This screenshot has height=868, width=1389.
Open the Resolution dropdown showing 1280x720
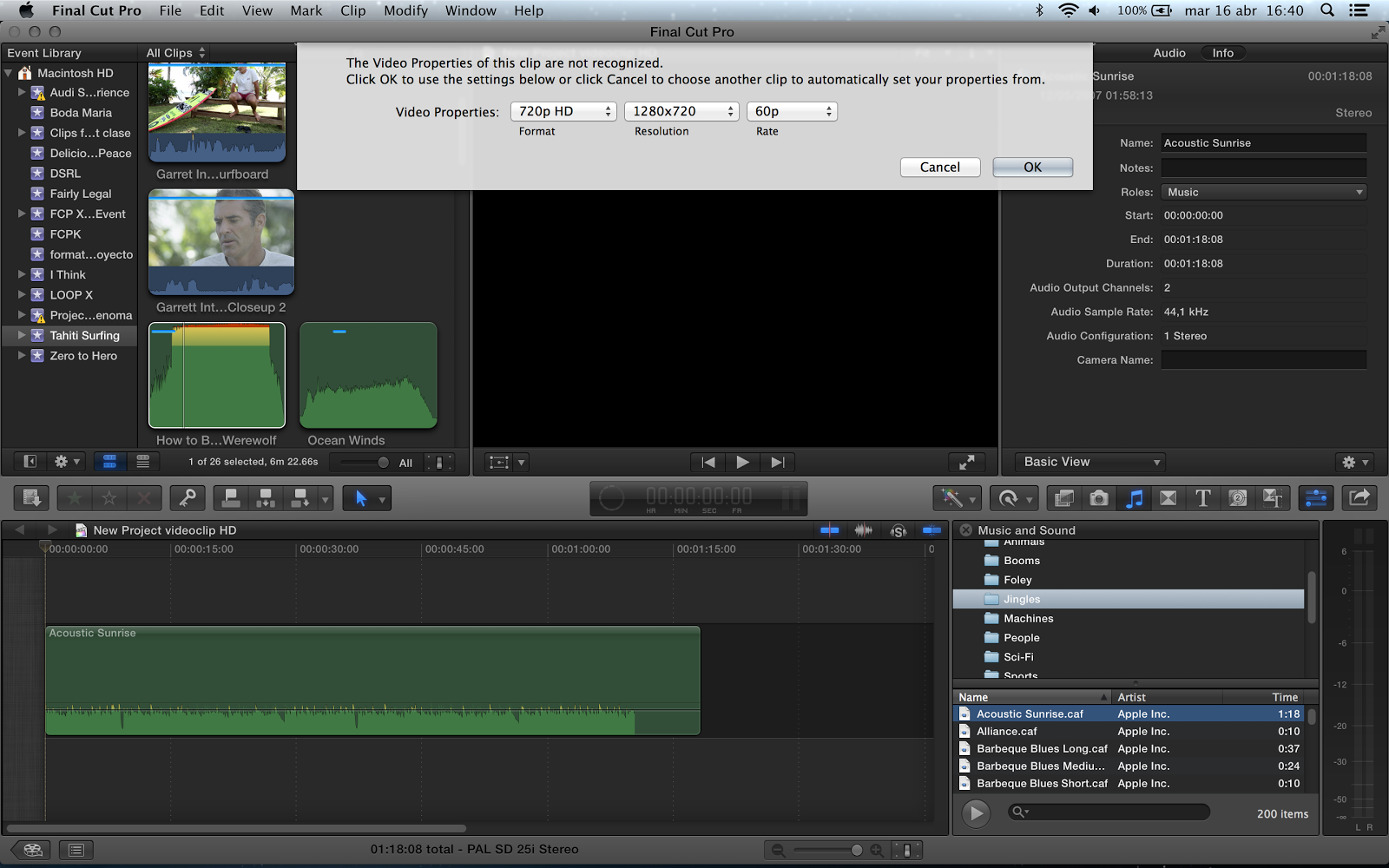(x=681, y=111)
